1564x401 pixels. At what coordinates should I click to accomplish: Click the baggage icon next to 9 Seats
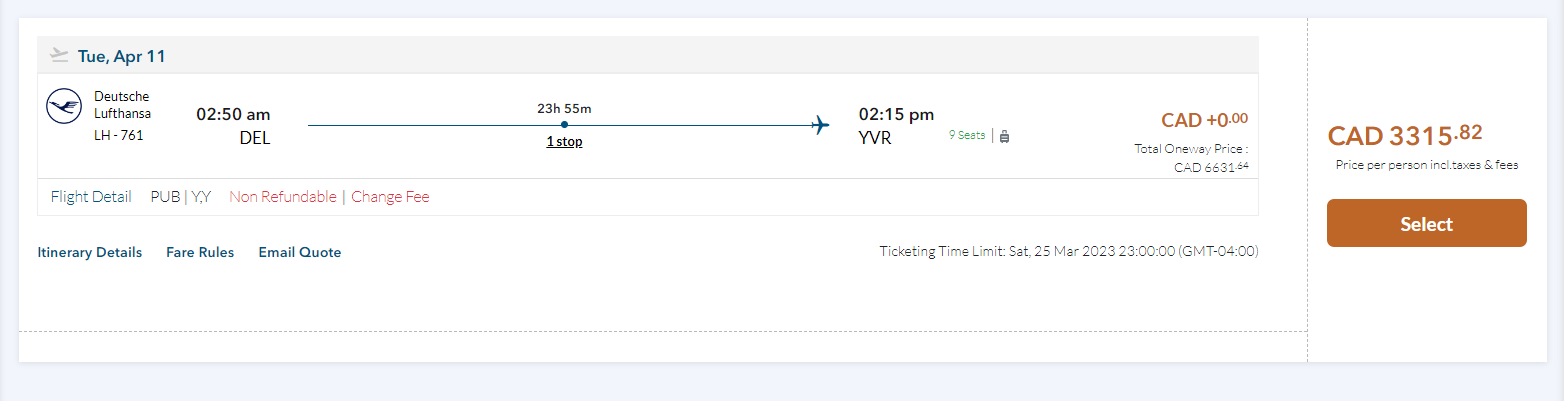point(1004,136)
